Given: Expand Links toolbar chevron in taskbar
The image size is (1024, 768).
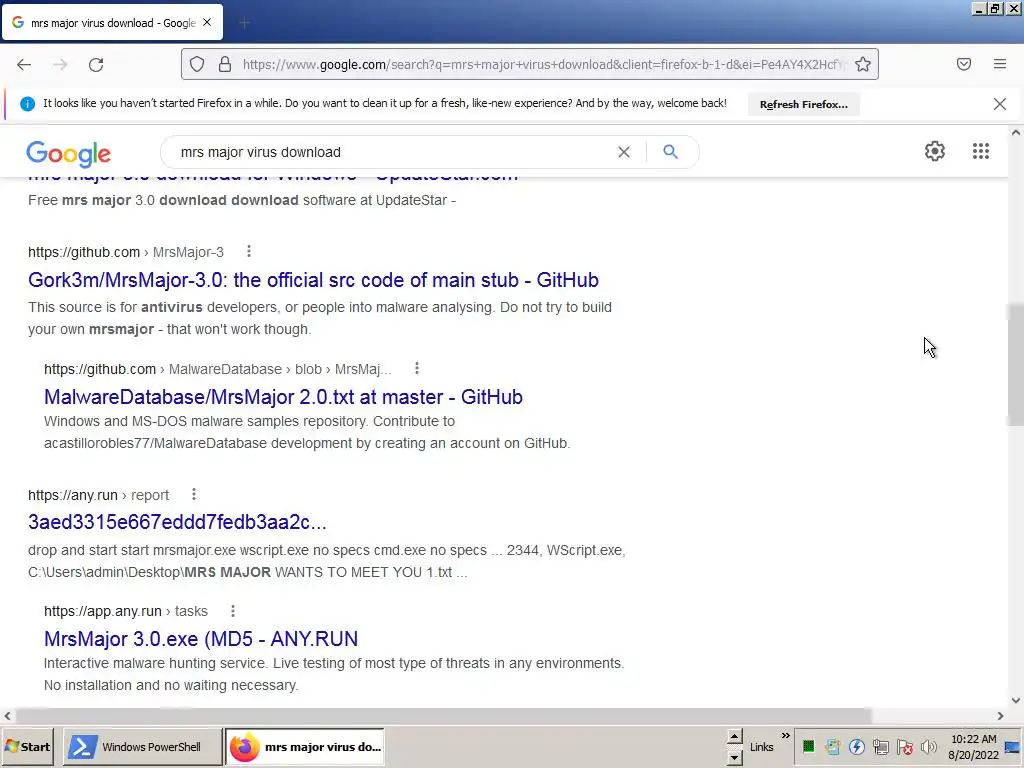Looking at the screenshot, I should (x=785, y=736).
